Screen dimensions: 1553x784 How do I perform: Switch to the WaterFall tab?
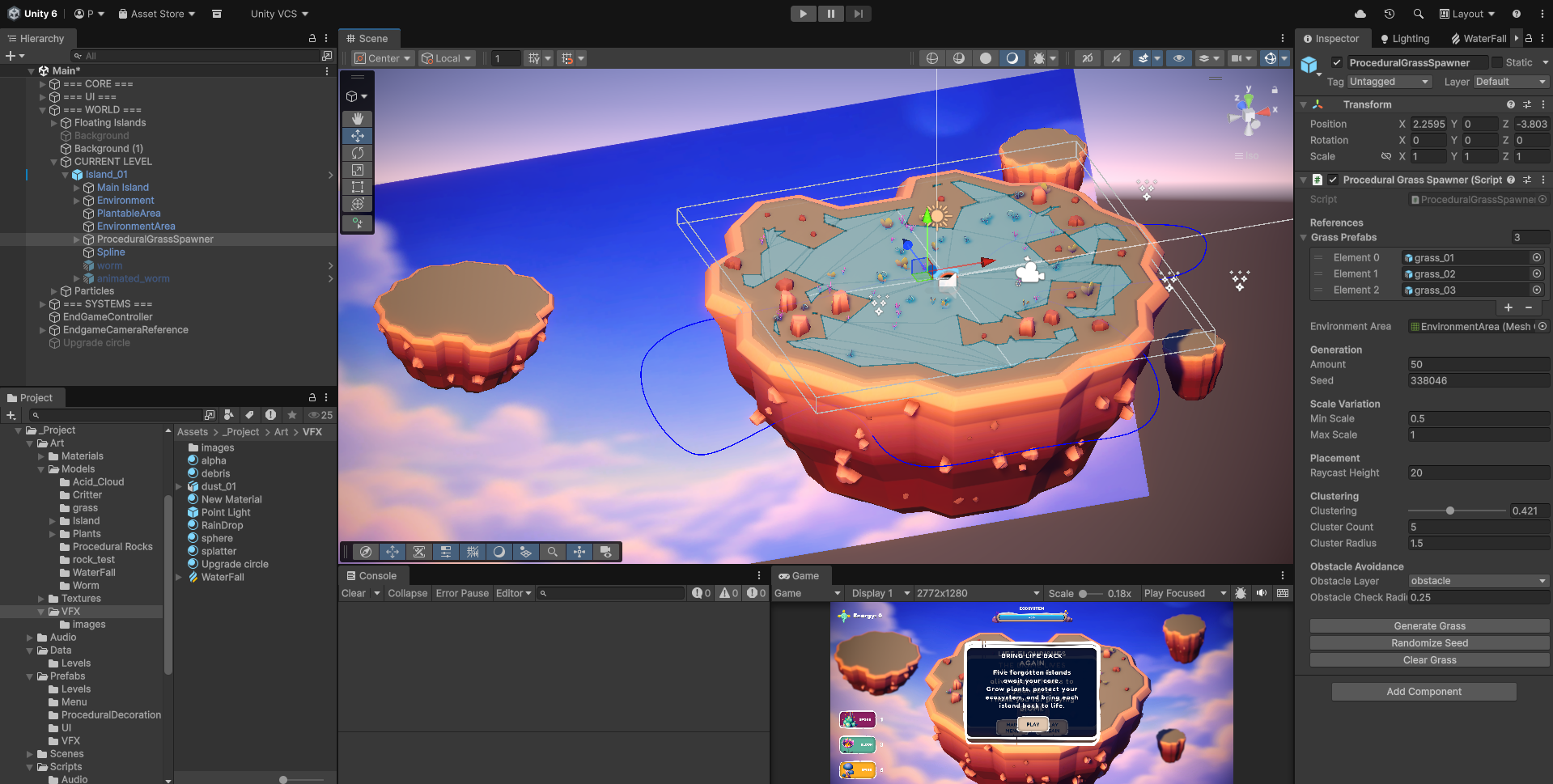(x=1479, y=38)
